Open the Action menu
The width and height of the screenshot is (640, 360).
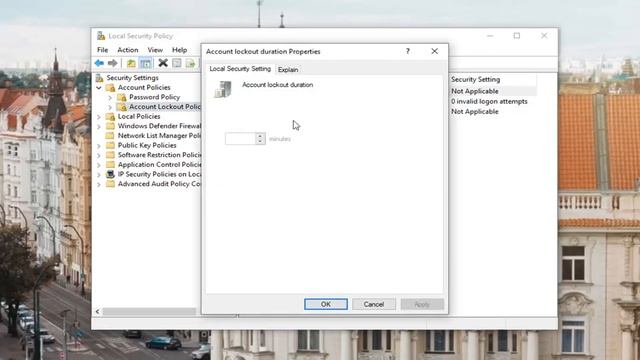point(128,50)
